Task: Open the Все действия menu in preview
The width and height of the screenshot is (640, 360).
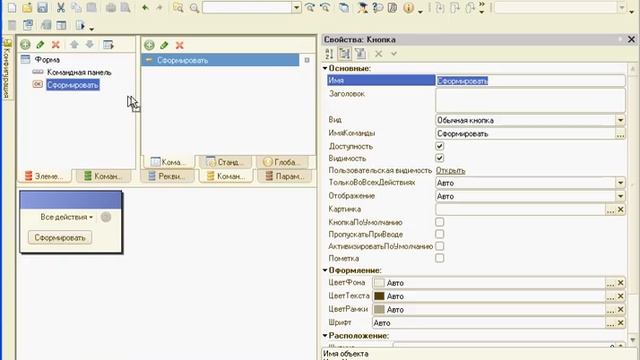Action: tap(67, 217)
